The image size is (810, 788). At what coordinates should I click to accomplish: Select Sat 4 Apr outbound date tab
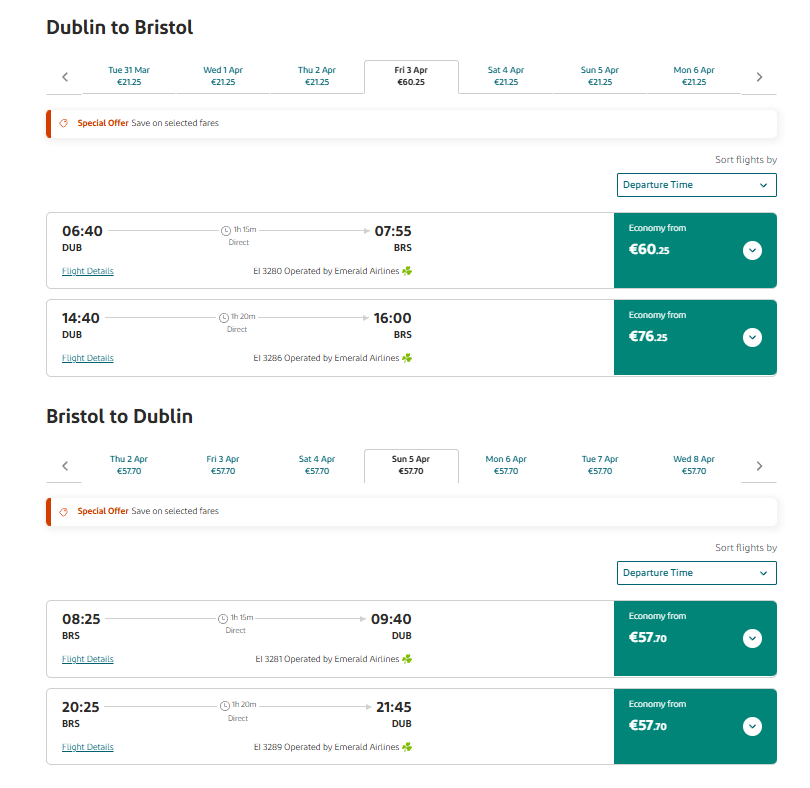coord(506,76)
